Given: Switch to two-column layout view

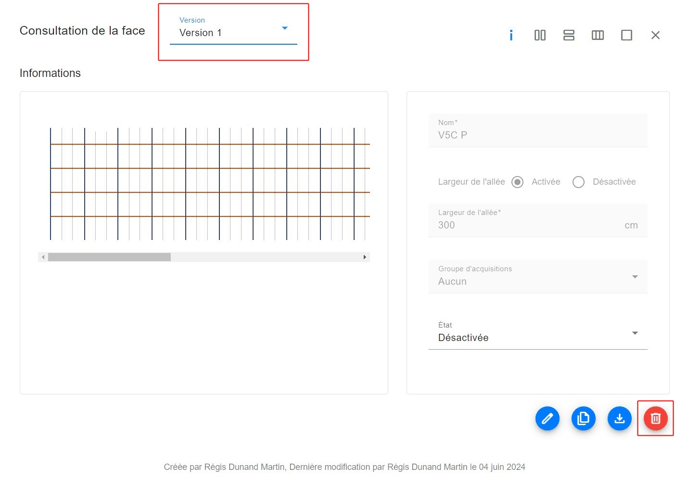Looking at the screenshot, I should coord(540,35).
